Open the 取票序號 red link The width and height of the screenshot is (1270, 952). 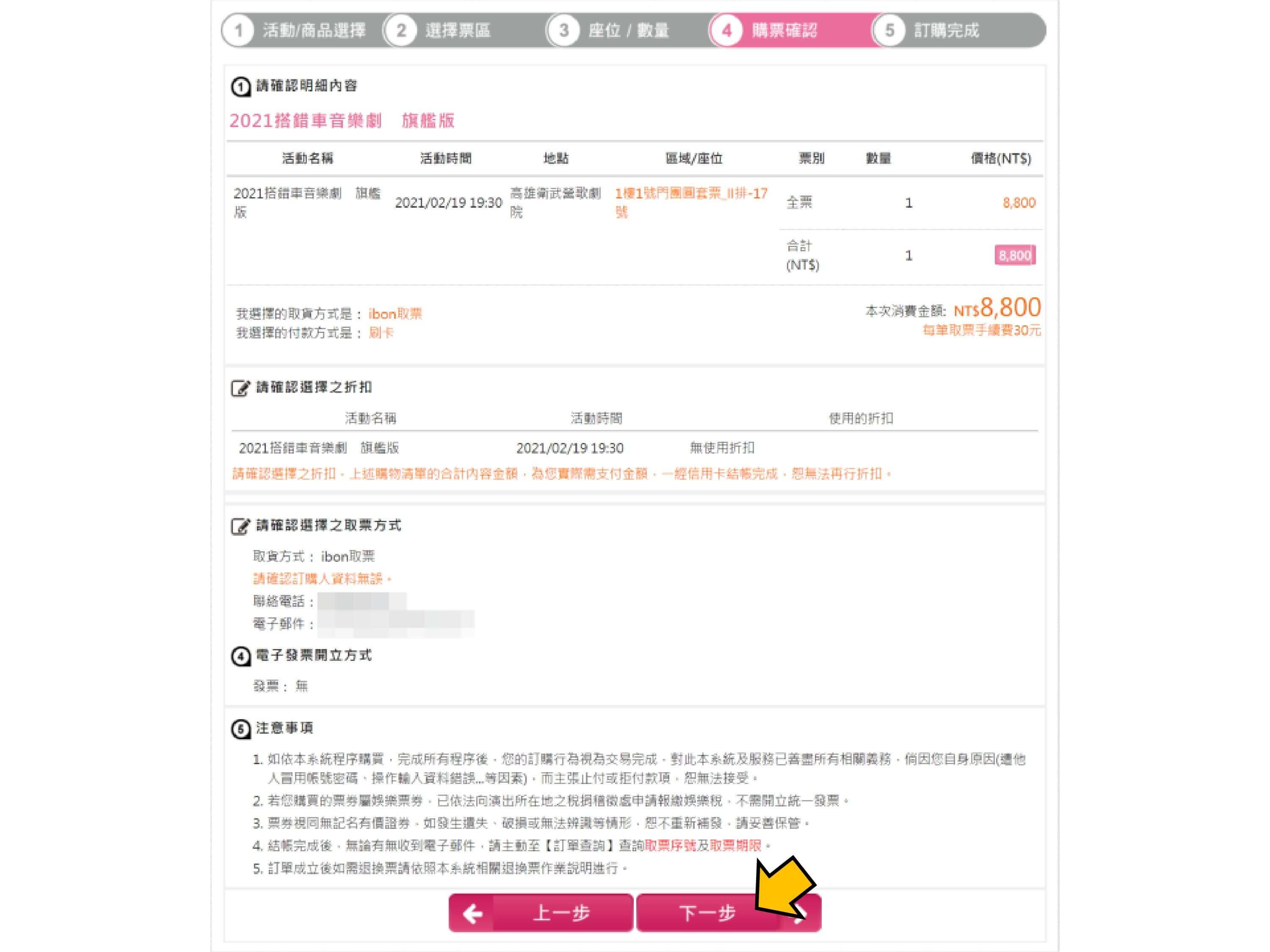670,845
